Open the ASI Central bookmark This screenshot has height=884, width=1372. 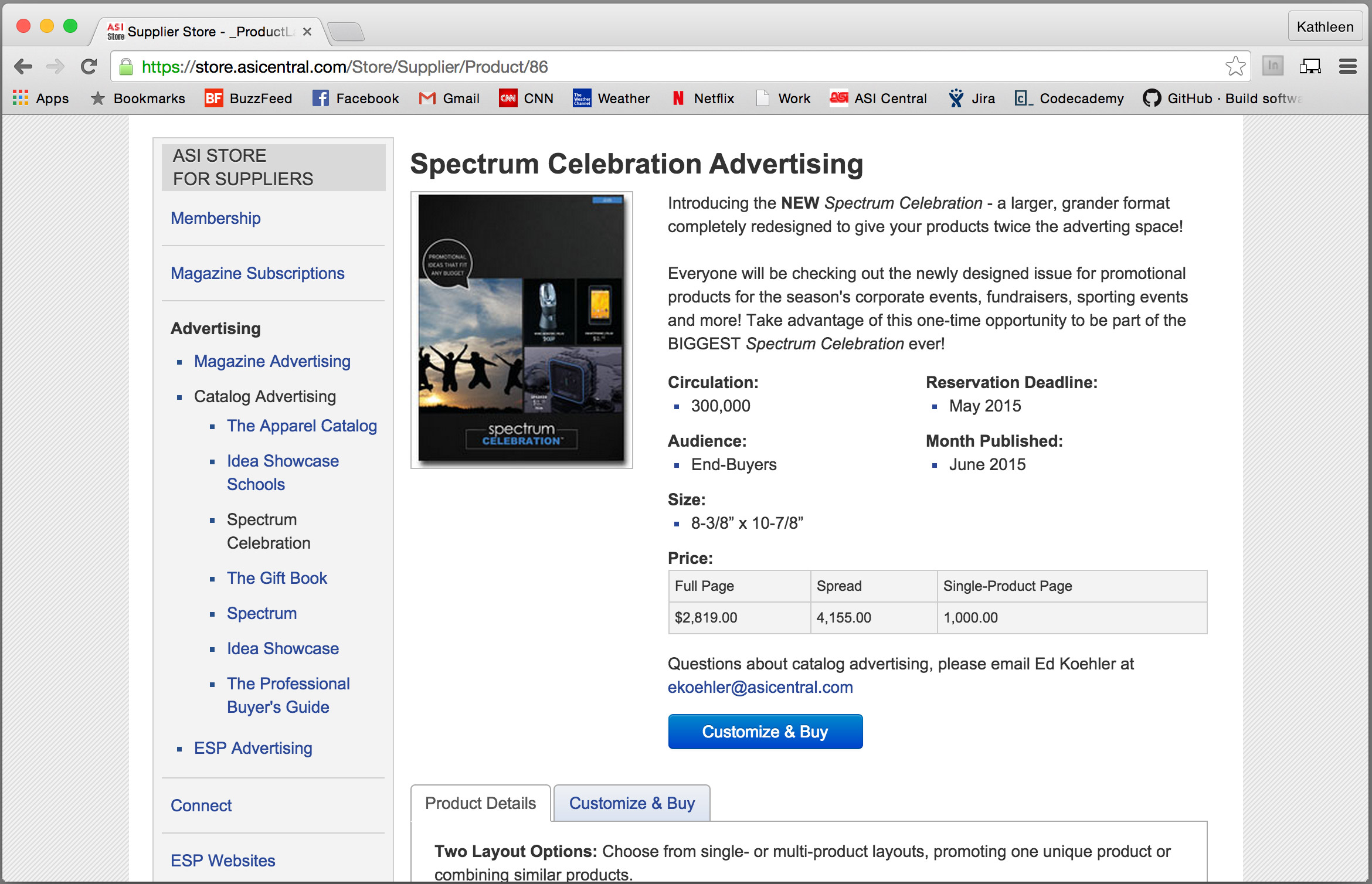pos(878,98)
